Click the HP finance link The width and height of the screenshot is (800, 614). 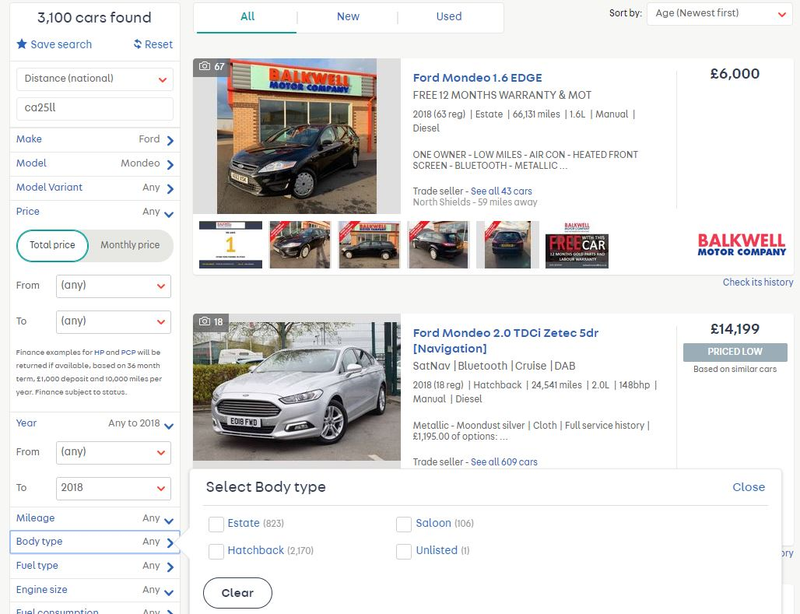(x=99, y=352)
